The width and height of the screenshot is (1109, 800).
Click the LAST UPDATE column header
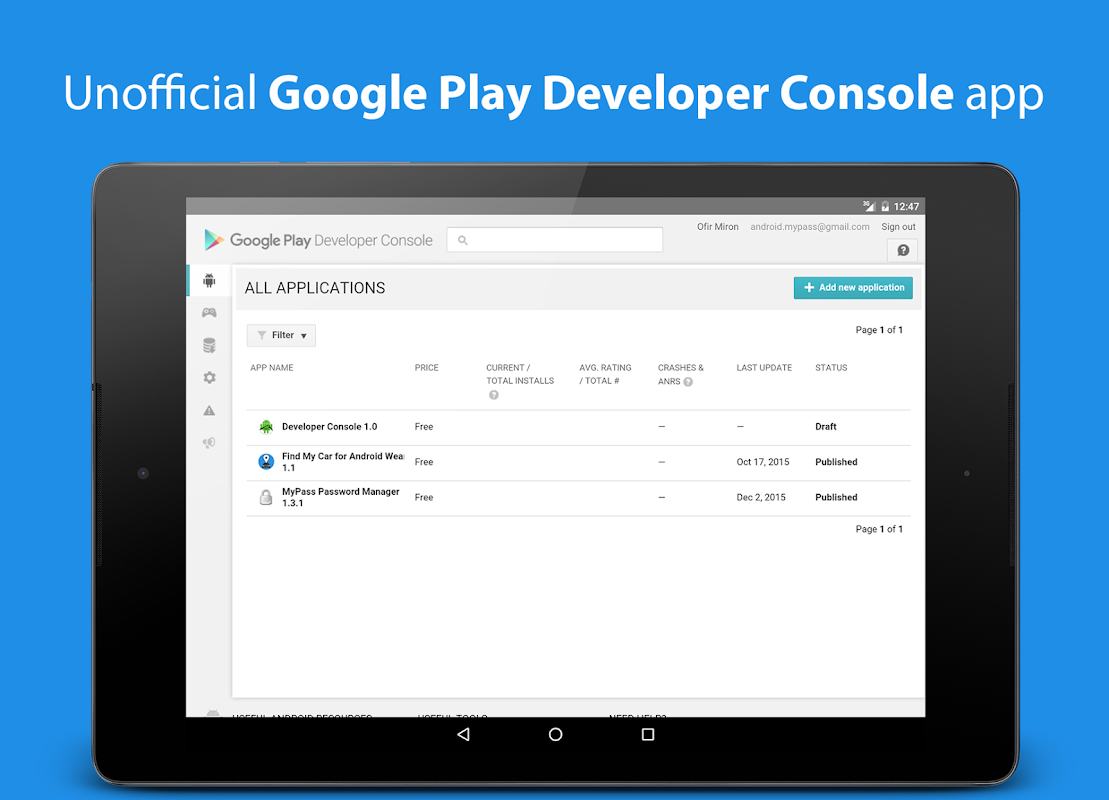coord(764,368)
